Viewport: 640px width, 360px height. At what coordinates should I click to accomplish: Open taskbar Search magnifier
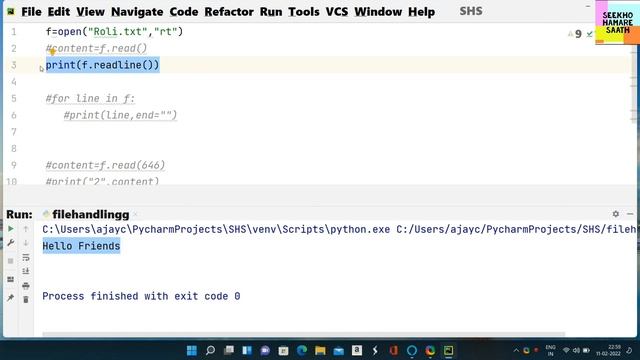pyautogui.click(x=210, y=350)
